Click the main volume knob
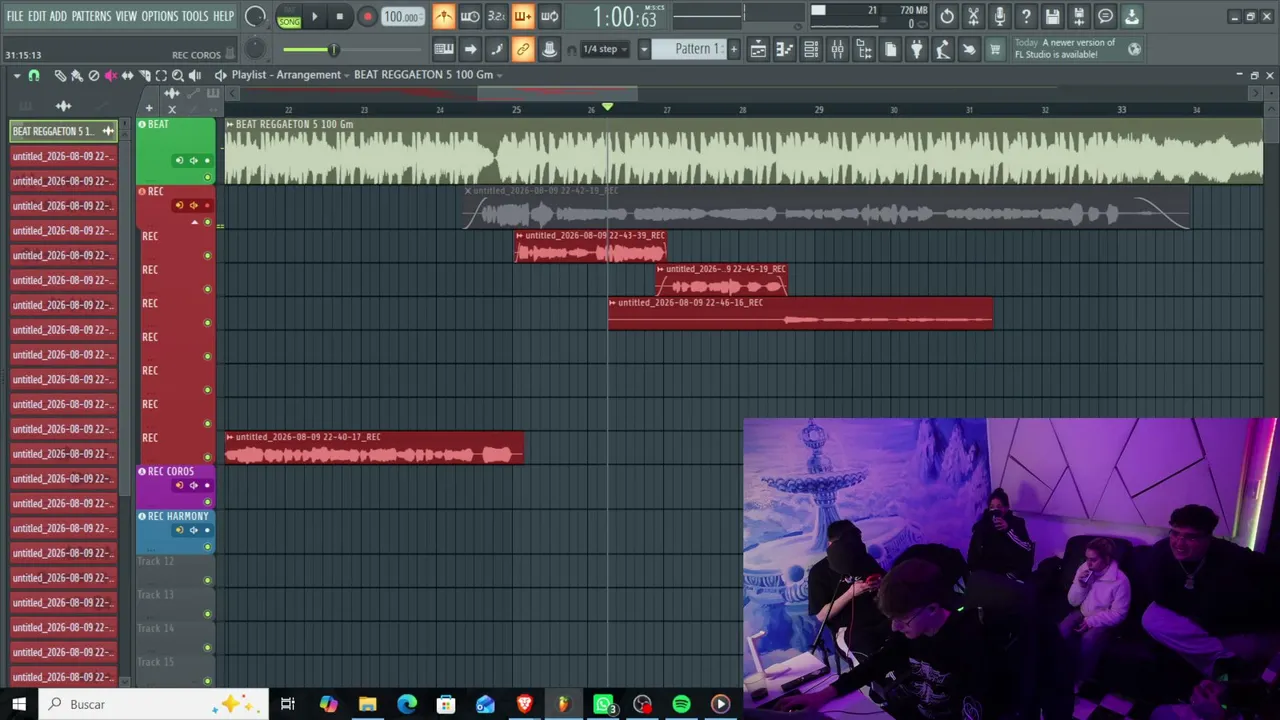 (x=255, y=16)
